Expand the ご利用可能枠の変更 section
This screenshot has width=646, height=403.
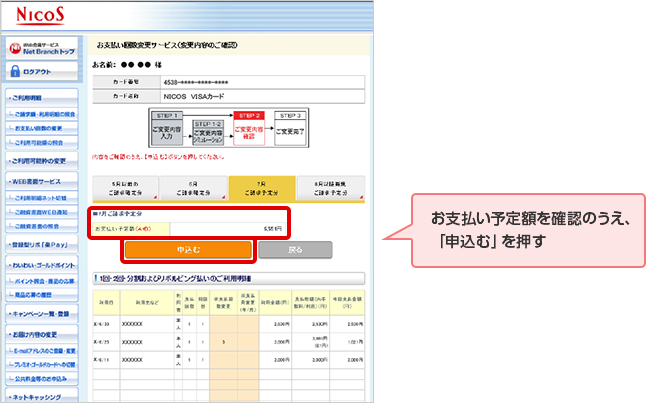pyautogui.click(x=42, y=160)
